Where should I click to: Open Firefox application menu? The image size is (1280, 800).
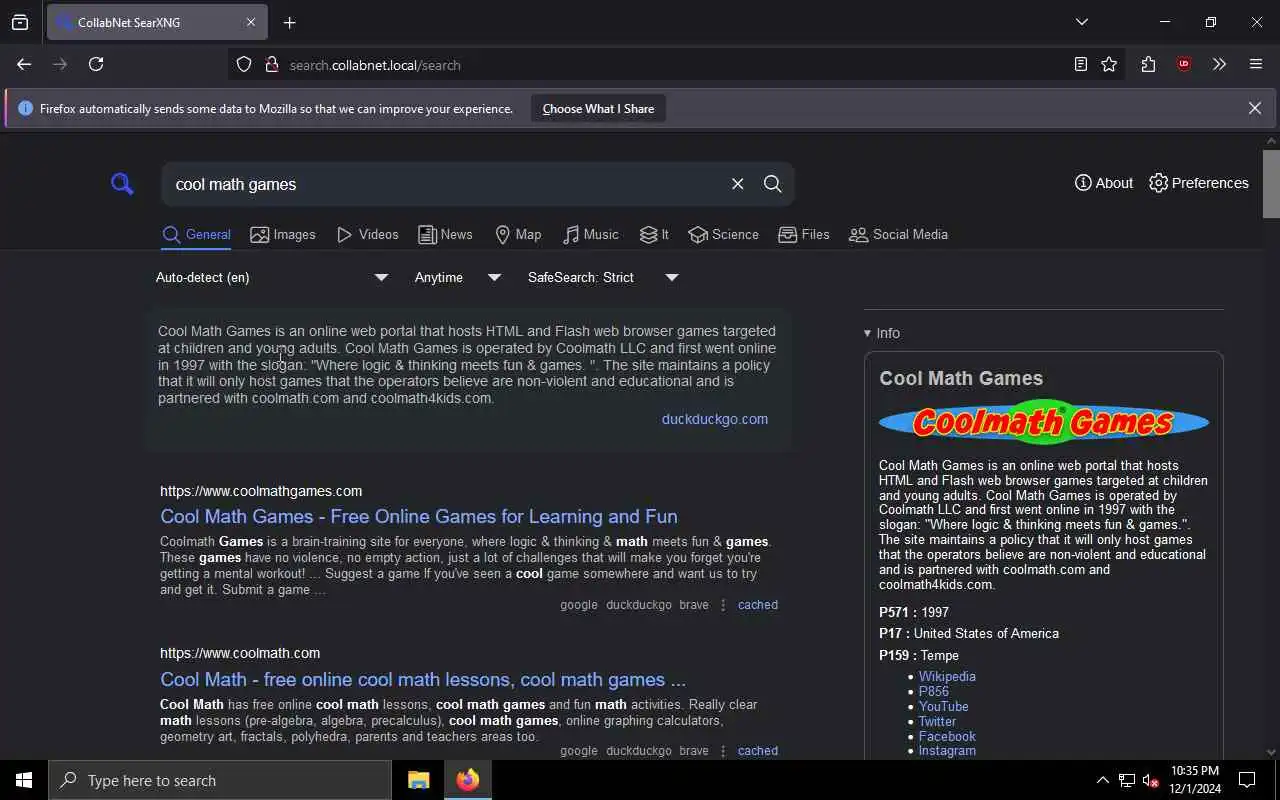pos(1256,64)
